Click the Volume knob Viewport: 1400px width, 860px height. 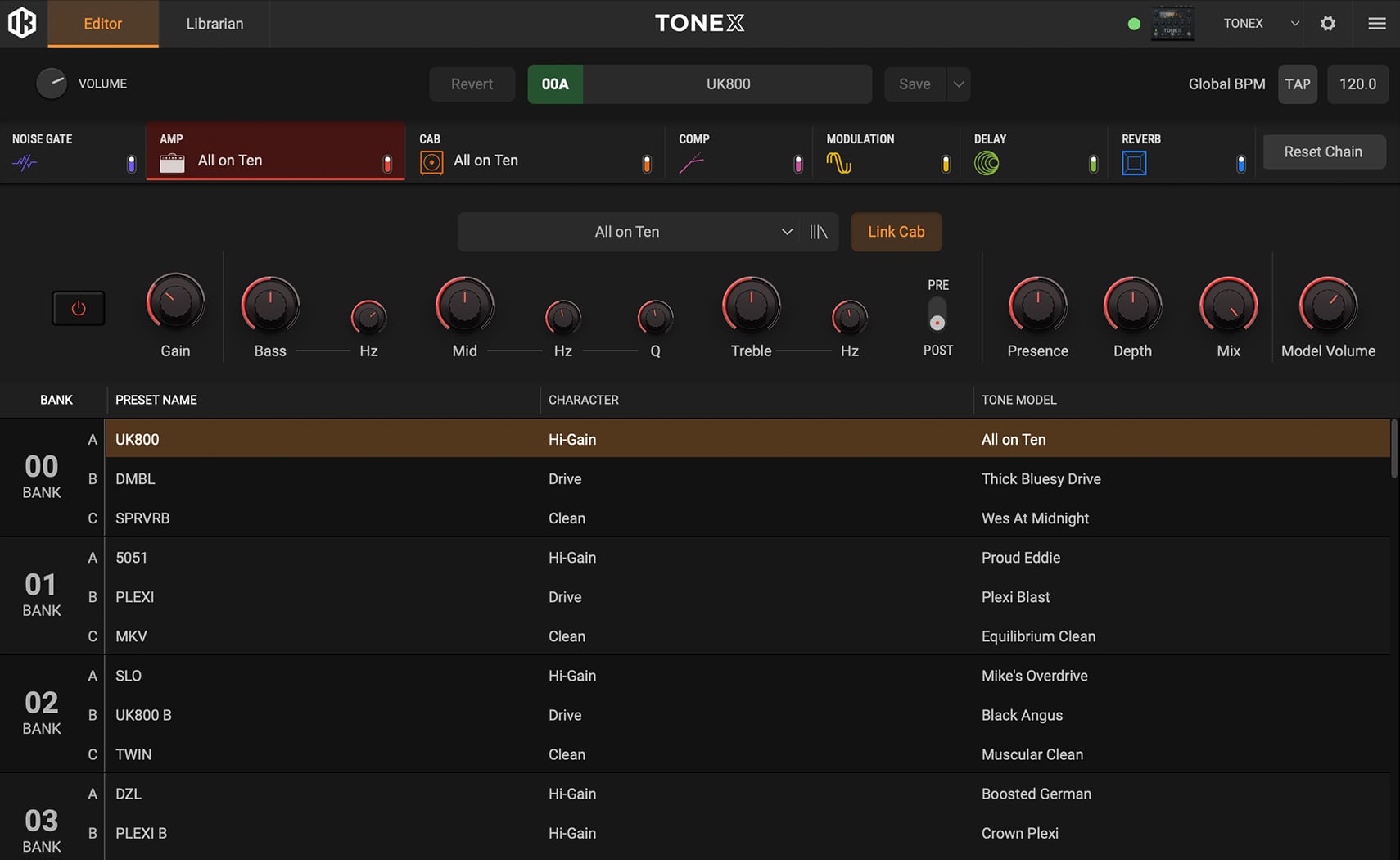(52, 83)
